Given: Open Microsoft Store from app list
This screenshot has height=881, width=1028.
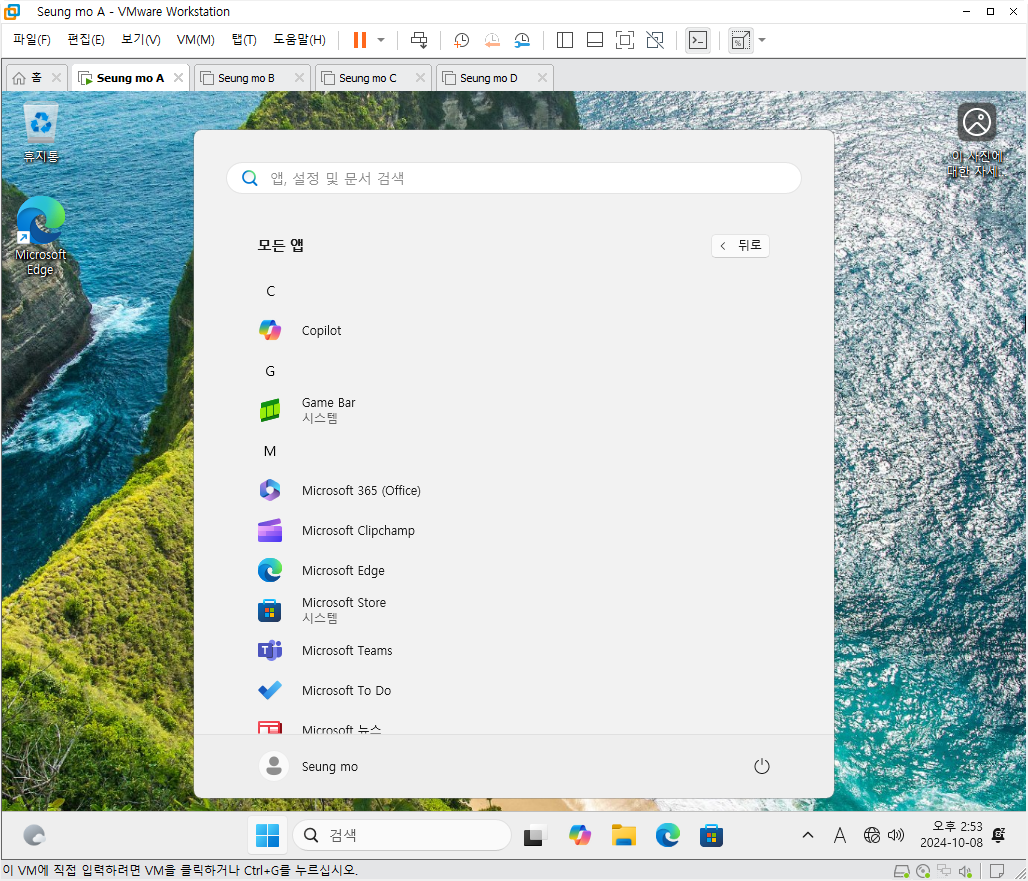Looking at the screenshot, I should 514,610.
